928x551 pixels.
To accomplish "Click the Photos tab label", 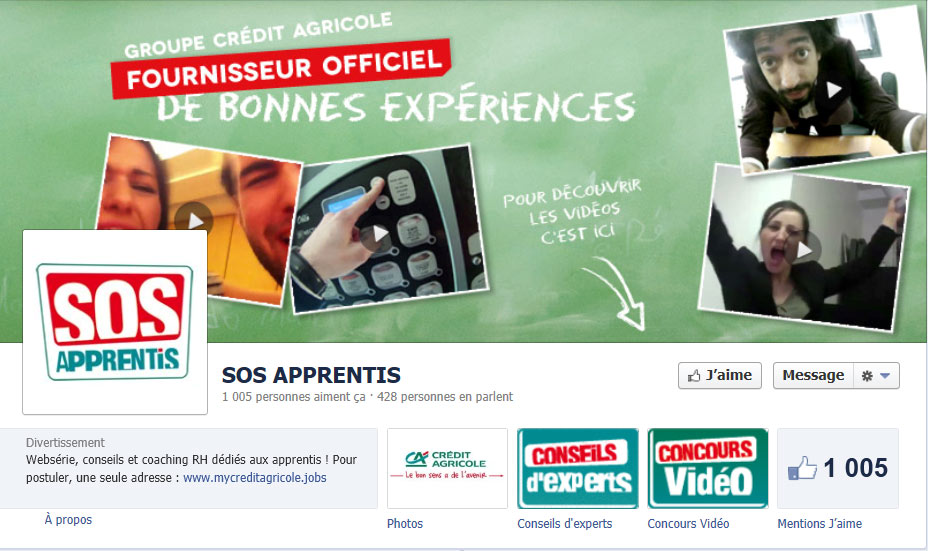I will click(x=405, y=523).
